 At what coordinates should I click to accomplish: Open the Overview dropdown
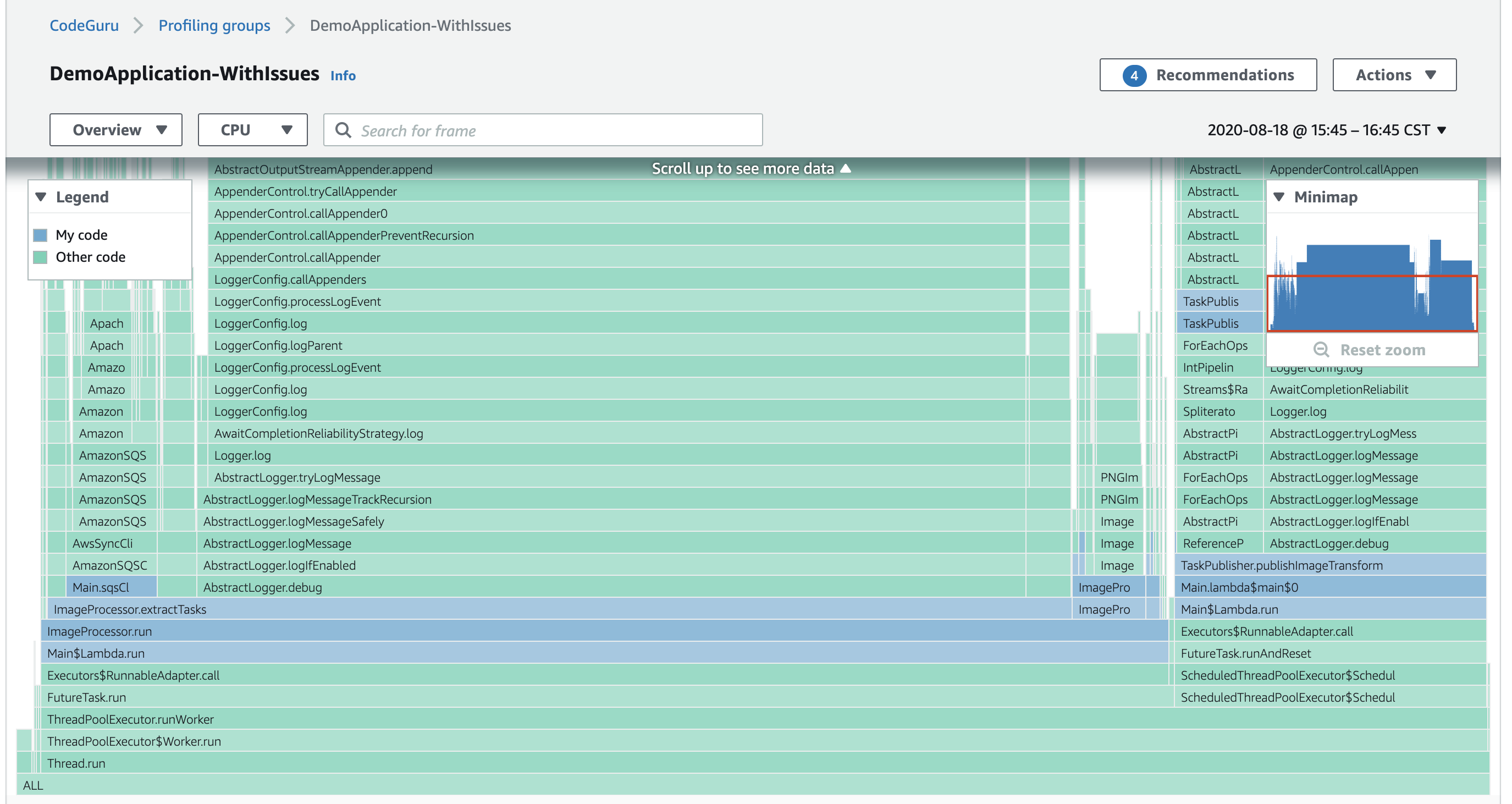point(115,130)
